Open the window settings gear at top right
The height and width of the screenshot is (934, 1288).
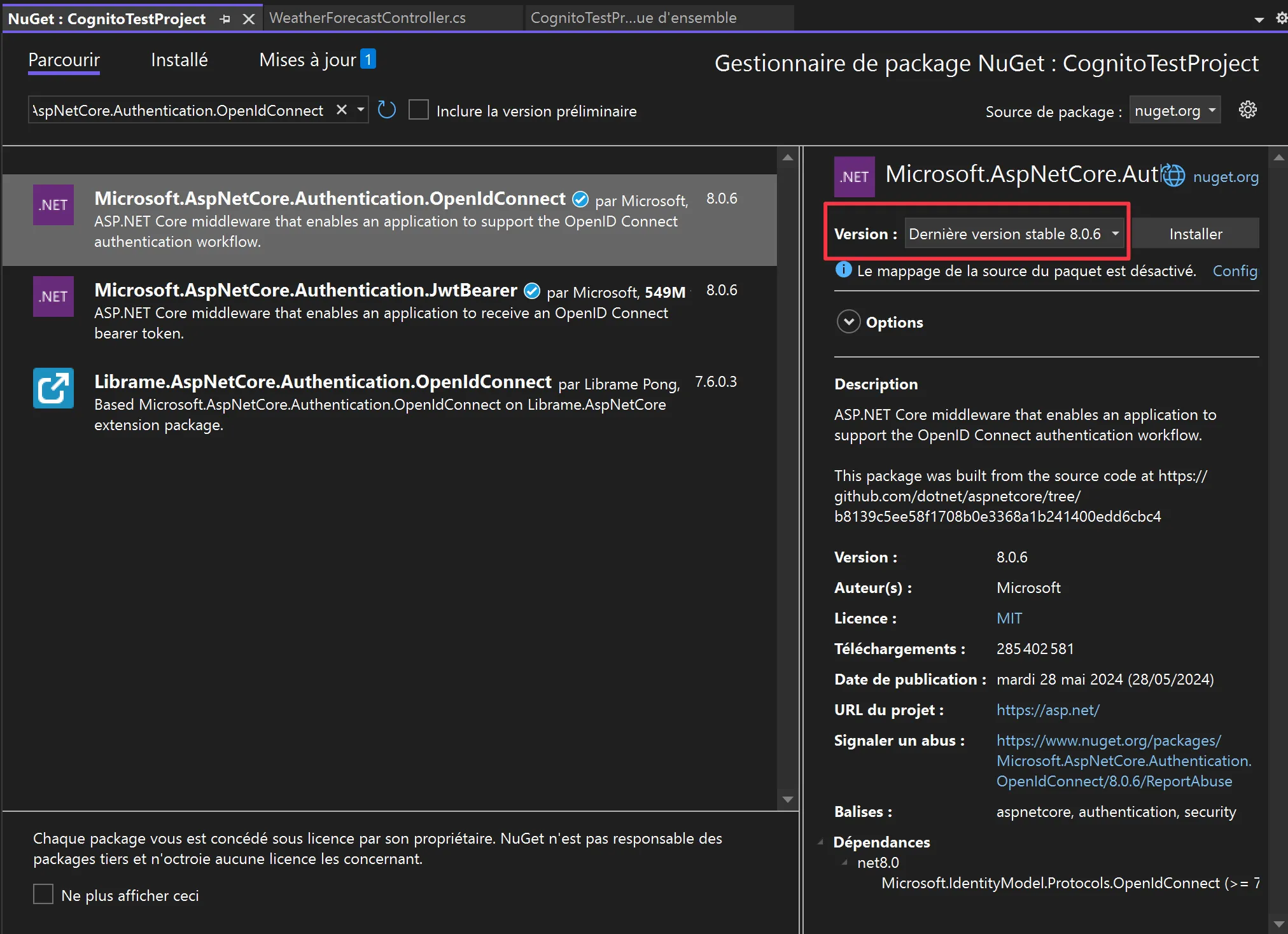[1281, 18]
